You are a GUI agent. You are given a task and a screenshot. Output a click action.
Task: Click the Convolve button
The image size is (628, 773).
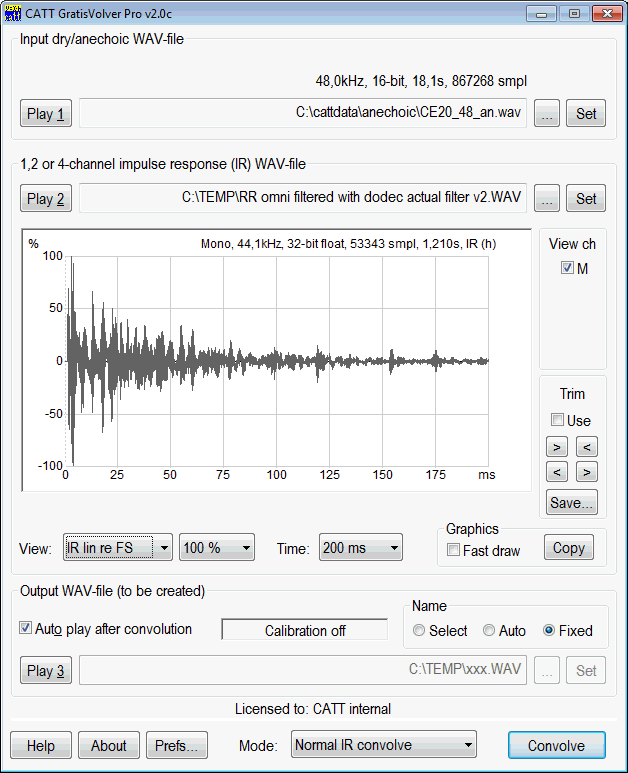(556, 745)
